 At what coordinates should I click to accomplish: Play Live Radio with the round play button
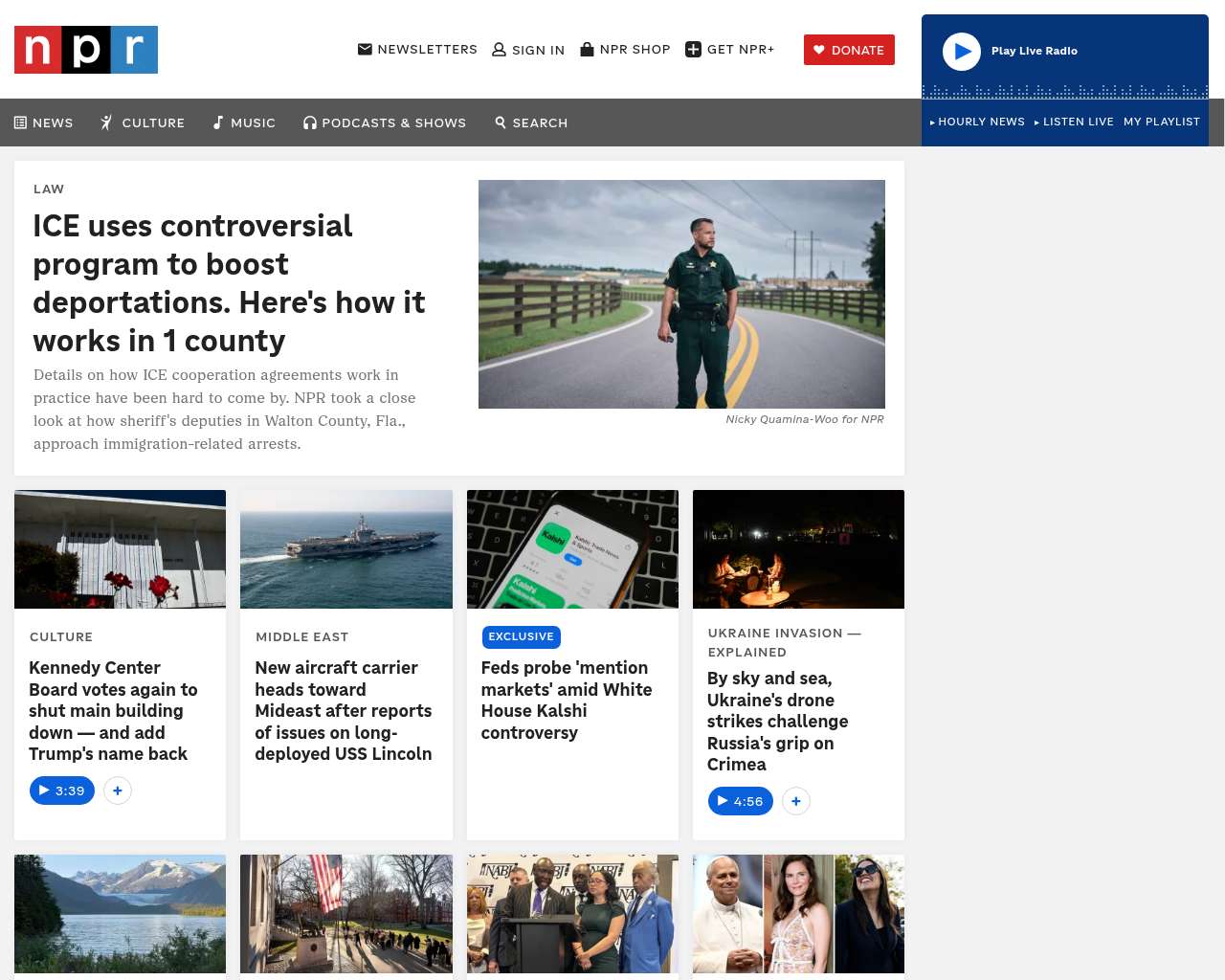click(x=962, y=52)
